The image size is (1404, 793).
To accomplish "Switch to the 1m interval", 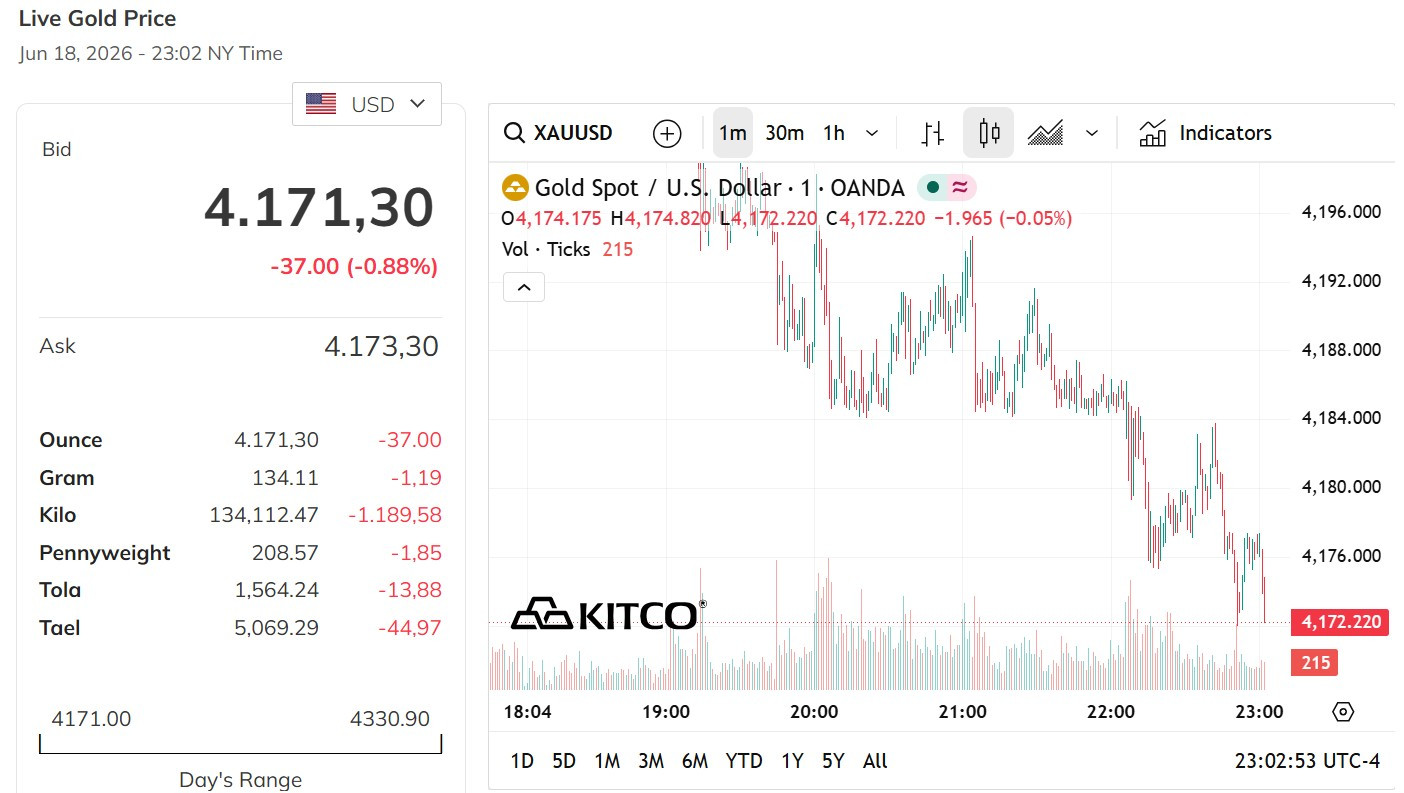I will pos(733,133).
